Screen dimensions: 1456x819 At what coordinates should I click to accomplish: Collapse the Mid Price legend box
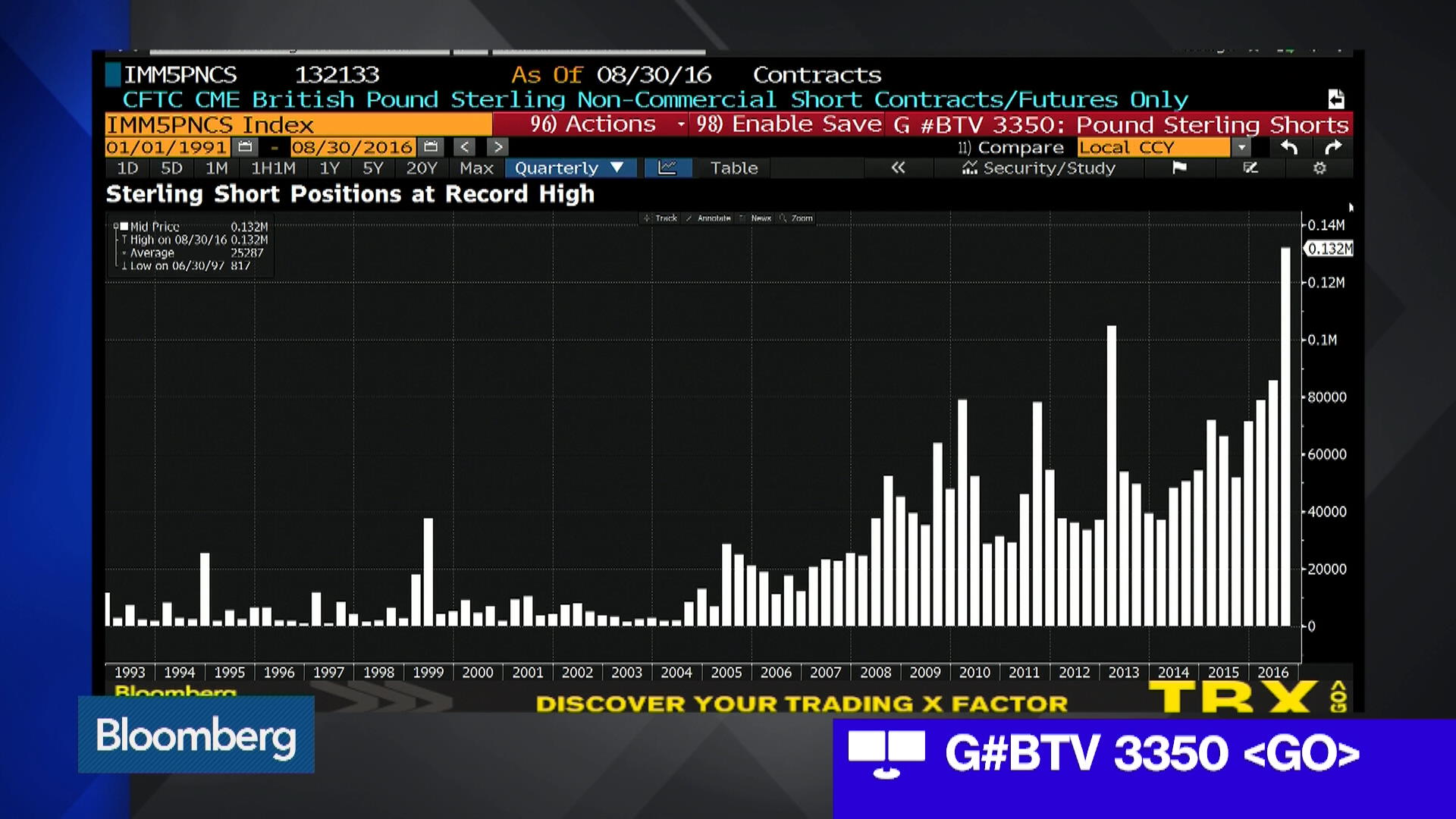116,226
